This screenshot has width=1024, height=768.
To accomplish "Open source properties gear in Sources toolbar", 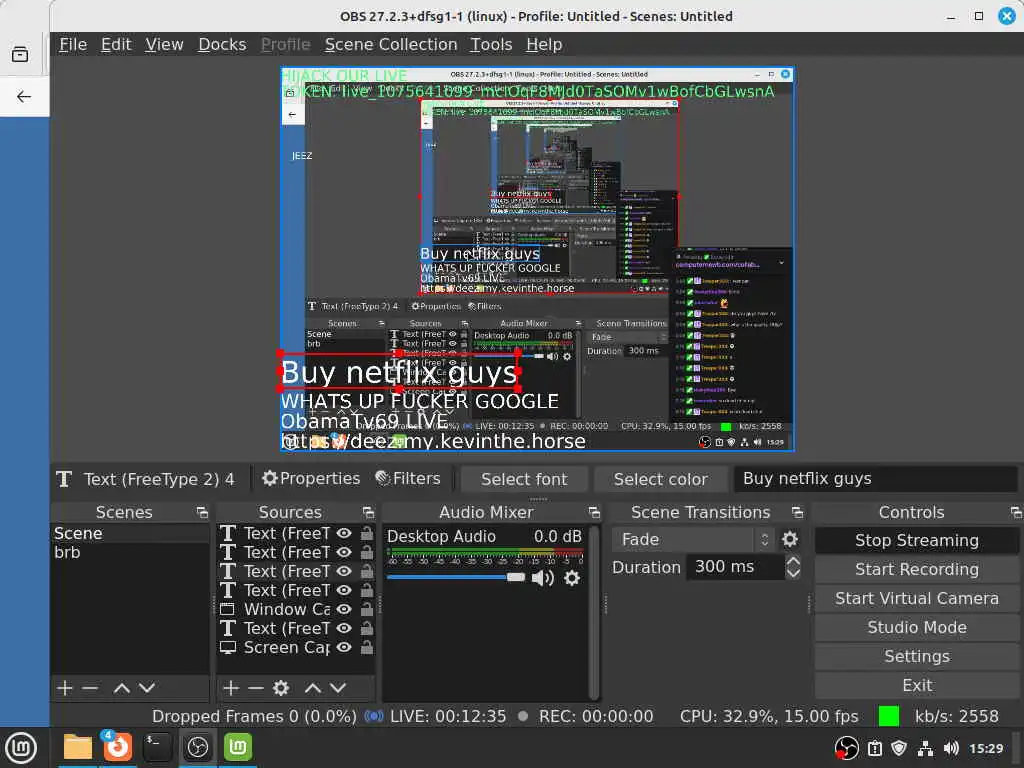I will coord(281,688).
